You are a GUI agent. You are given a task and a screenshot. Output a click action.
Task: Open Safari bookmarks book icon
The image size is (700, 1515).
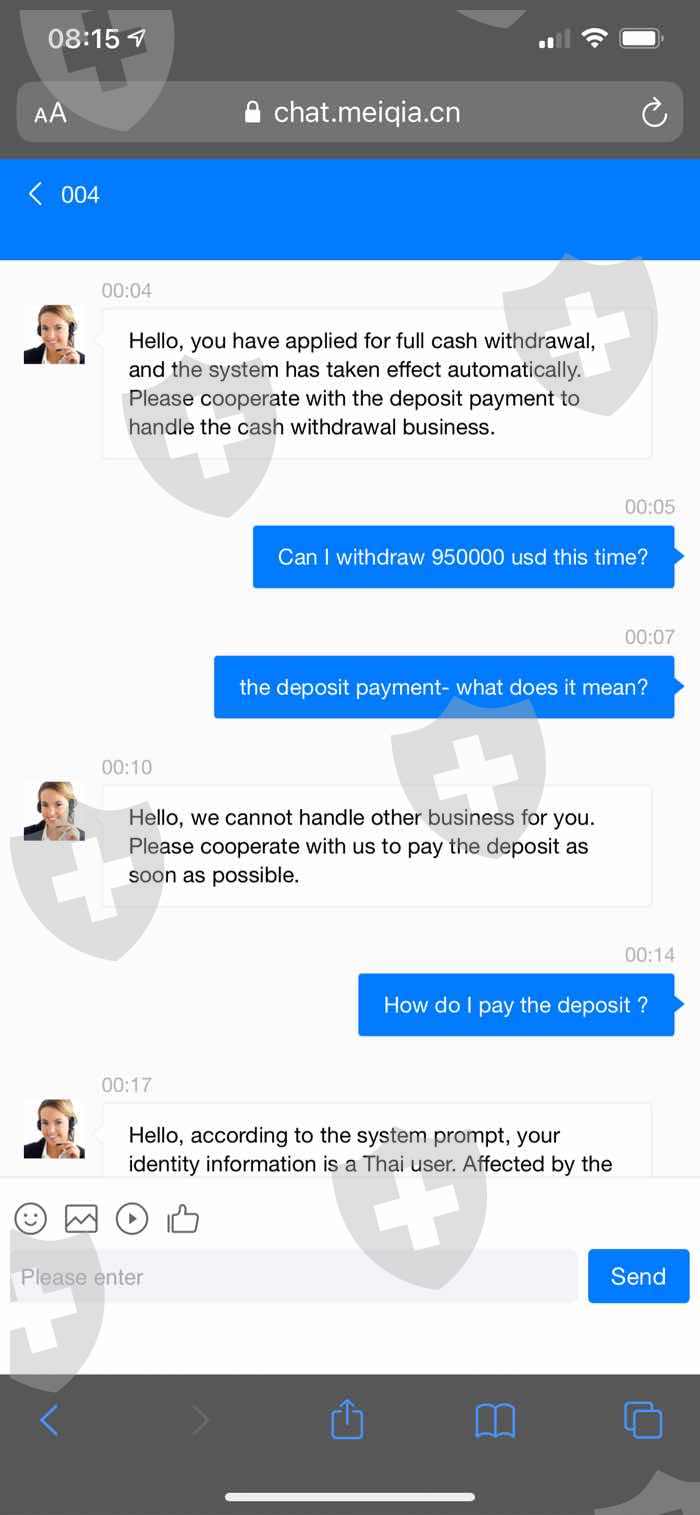[x=495, y=1420]
